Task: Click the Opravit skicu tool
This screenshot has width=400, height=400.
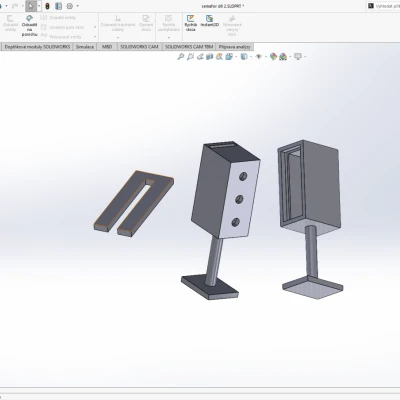Action: 146,23
